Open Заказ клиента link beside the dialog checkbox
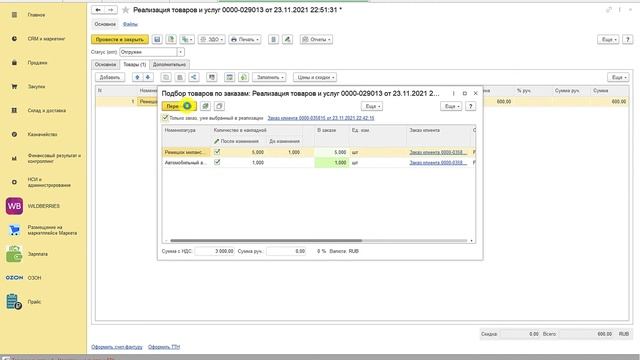640x360 pixels. (321, 118)
